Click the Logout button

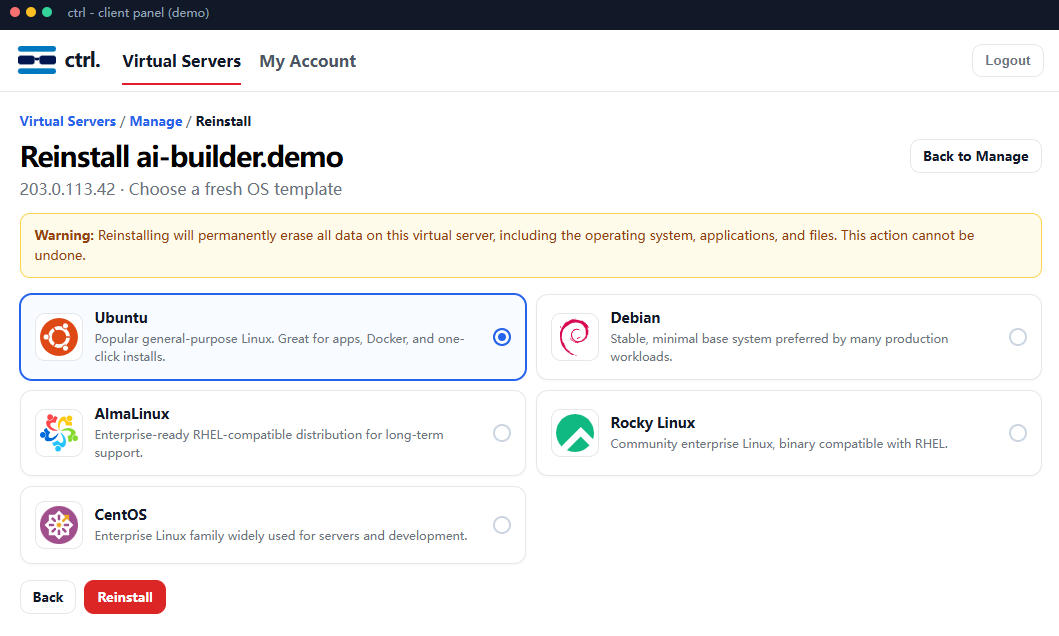click(x=1008, y=61)
